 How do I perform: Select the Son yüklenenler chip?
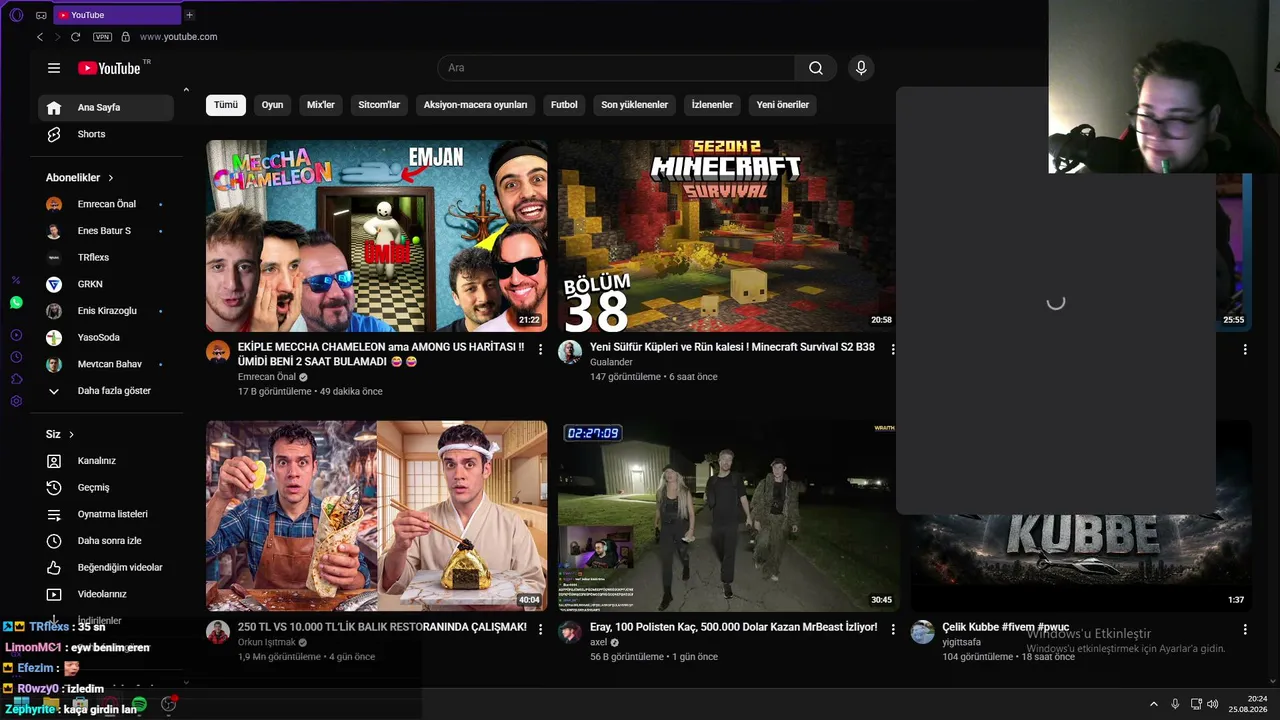[x=634, y=105]
